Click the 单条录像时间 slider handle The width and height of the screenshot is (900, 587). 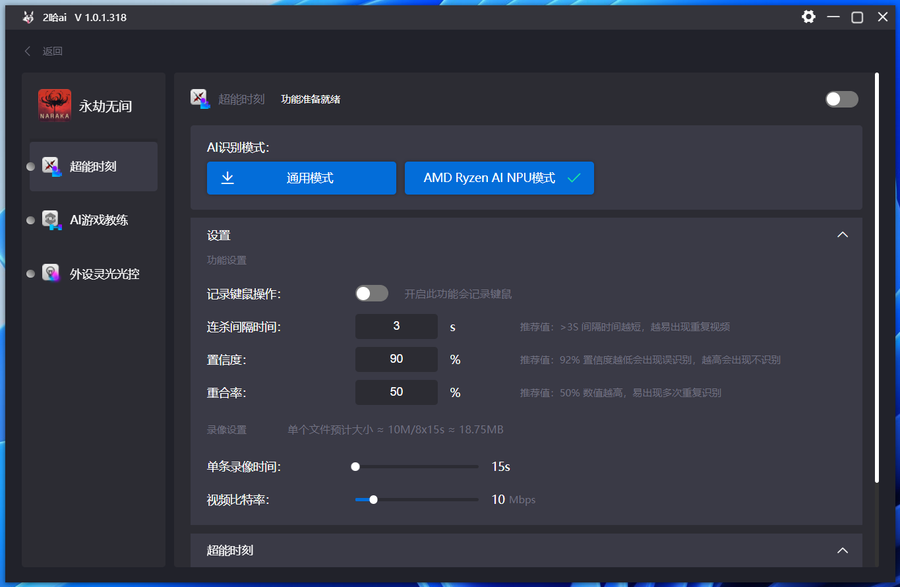[355, 467]
